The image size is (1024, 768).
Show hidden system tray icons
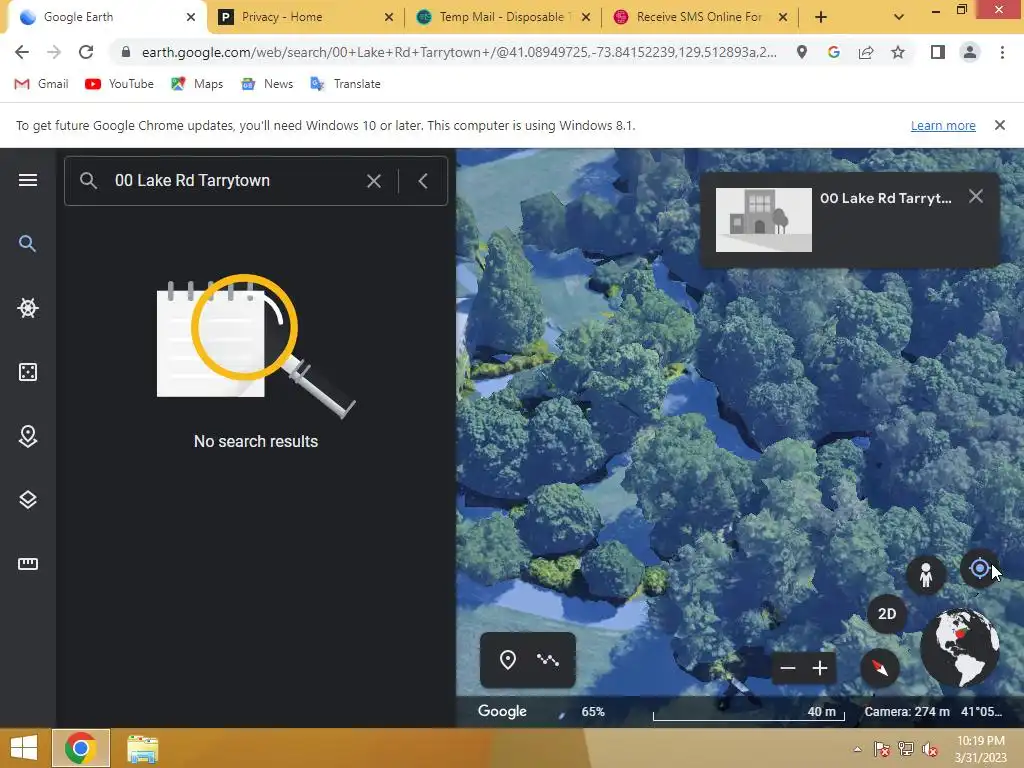(x=857, y=749)
